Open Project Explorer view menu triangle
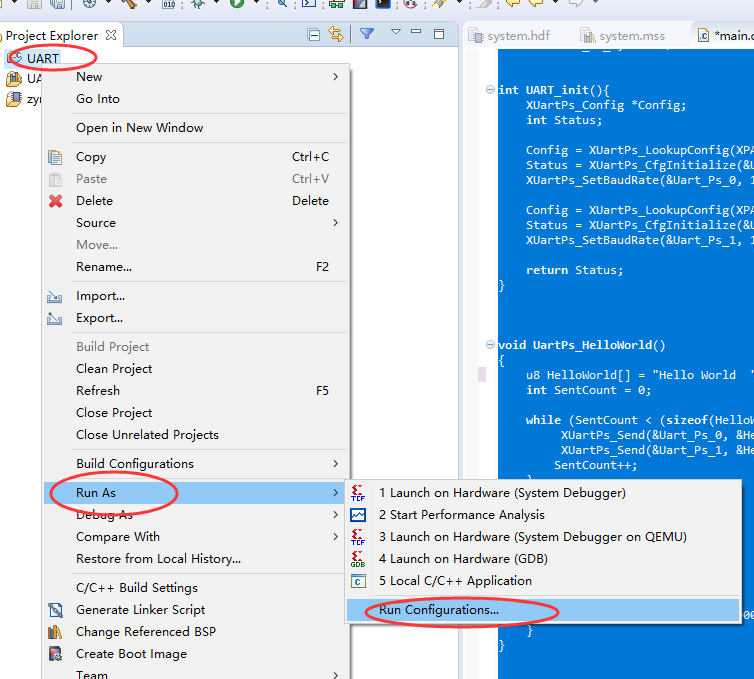Viewport: 754px width, 679px height. coord(395,32)
